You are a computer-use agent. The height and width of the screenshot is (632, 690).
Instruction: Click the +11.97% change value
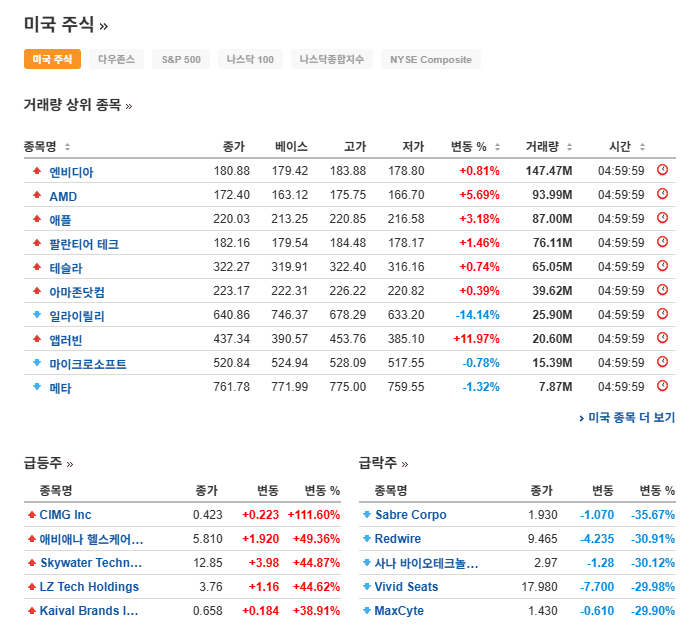[x=477, y=339]
